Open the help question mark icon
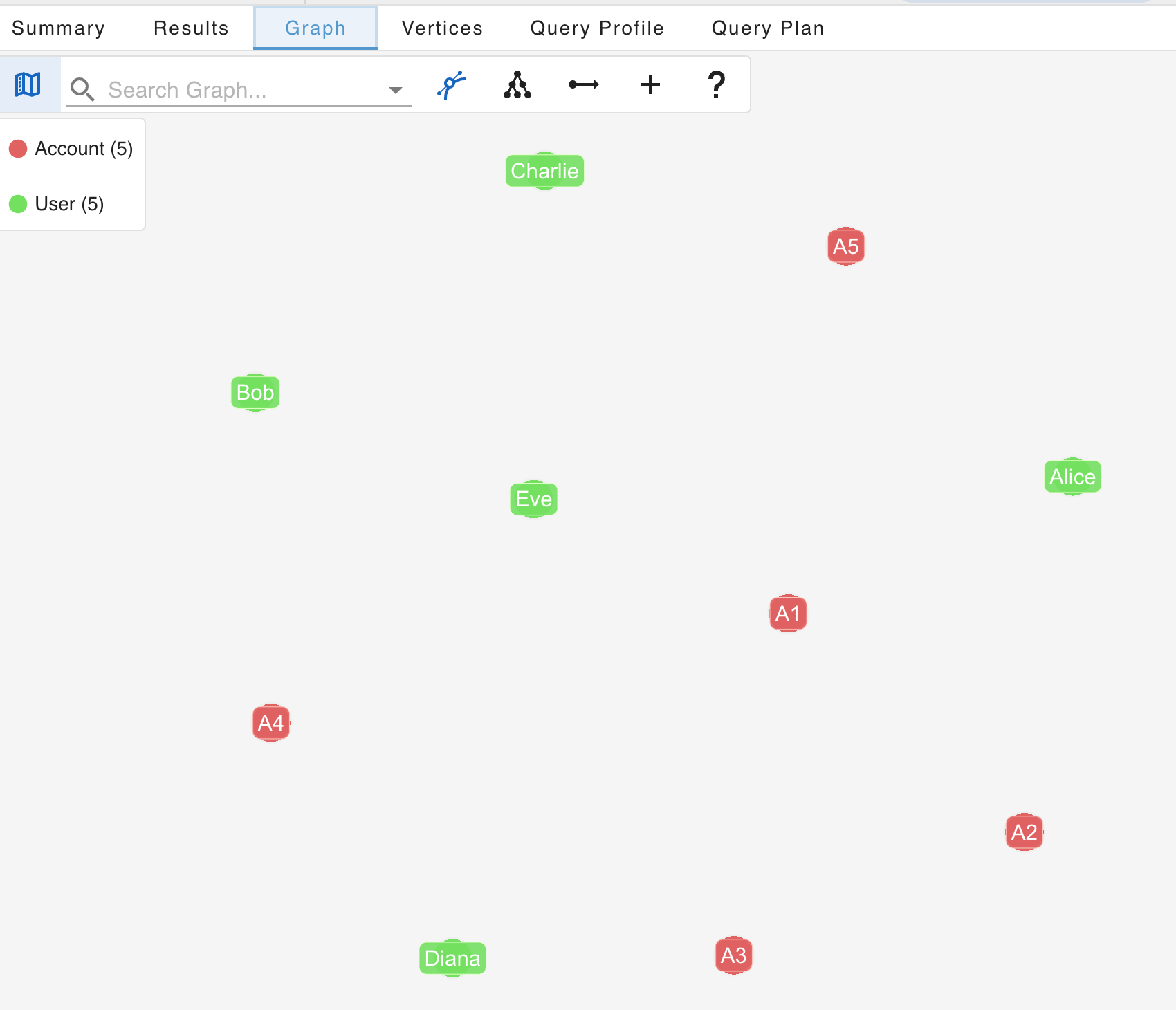Screen dimensions: 1176x1010 point(716,84)
